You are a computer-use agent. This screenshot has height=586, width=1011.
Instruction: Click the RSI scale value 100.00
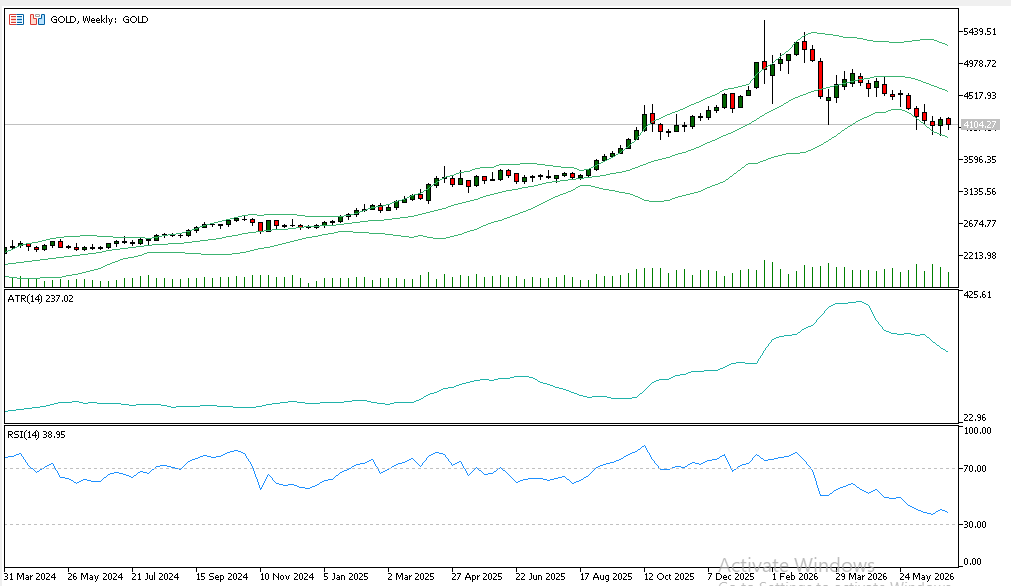977,431
